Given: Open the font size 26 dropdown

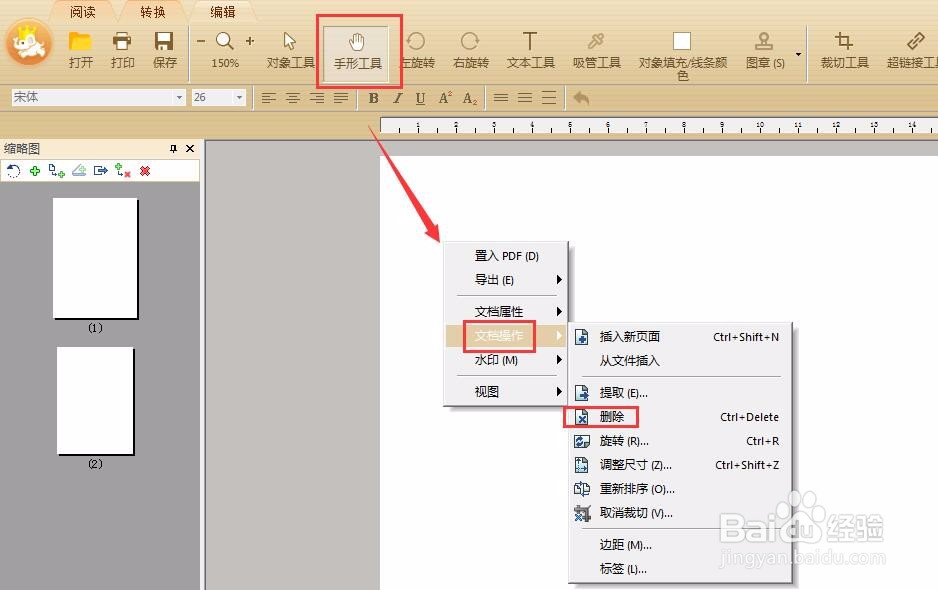Looking at the screenshot, I should click(238, 97).
